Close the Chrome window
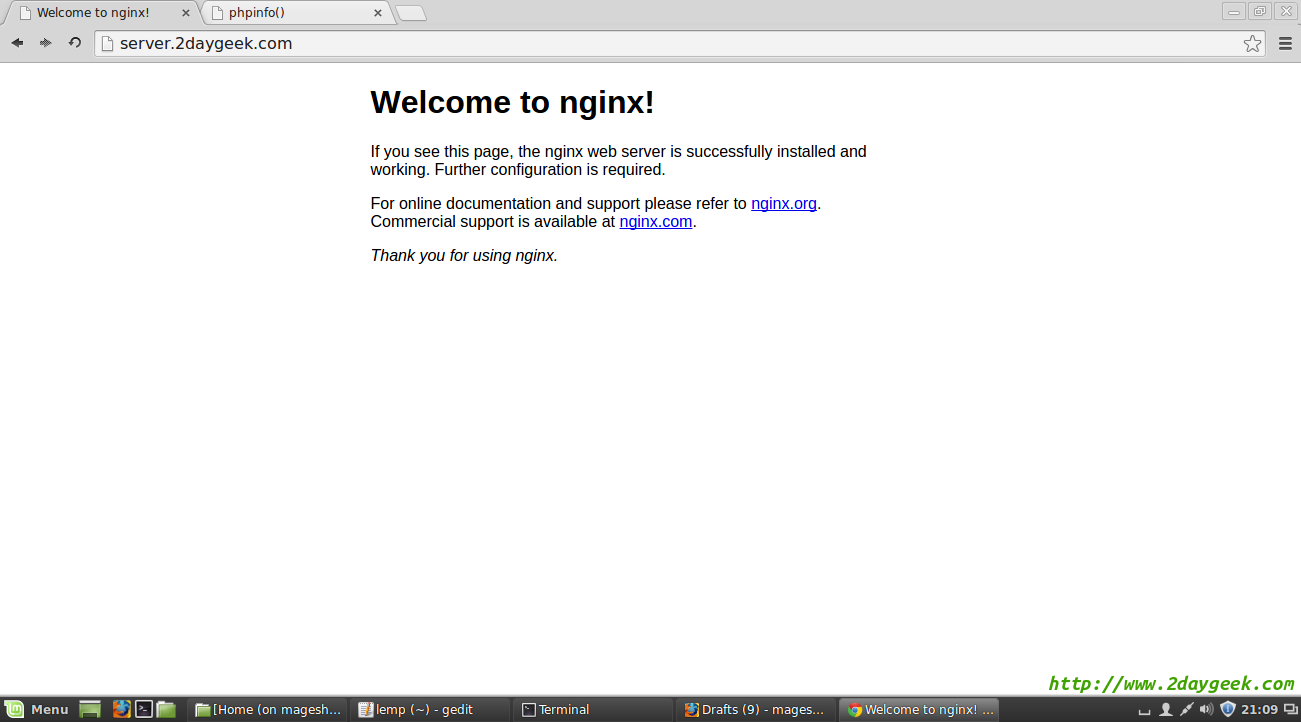Viewport: 1301px width, 722px height. pyautogui.click(x=1284, y=11)
